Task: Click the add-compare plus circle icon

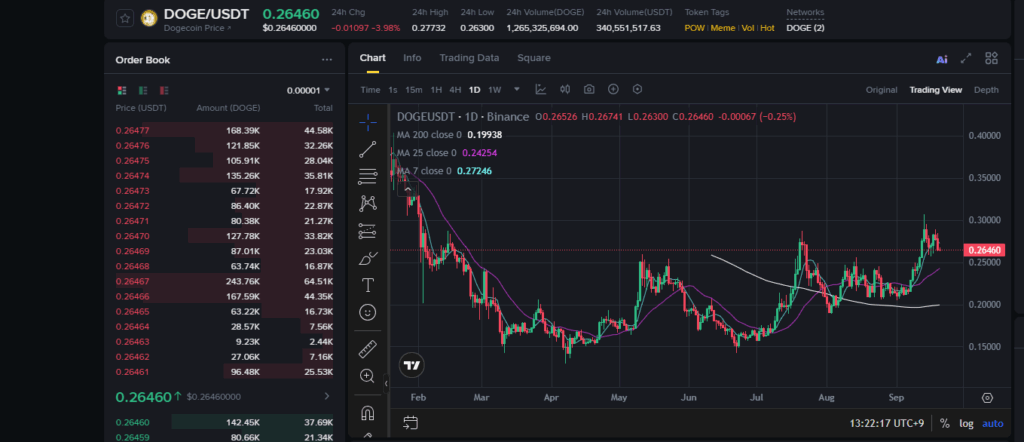Action: click(x=613, y=89)
